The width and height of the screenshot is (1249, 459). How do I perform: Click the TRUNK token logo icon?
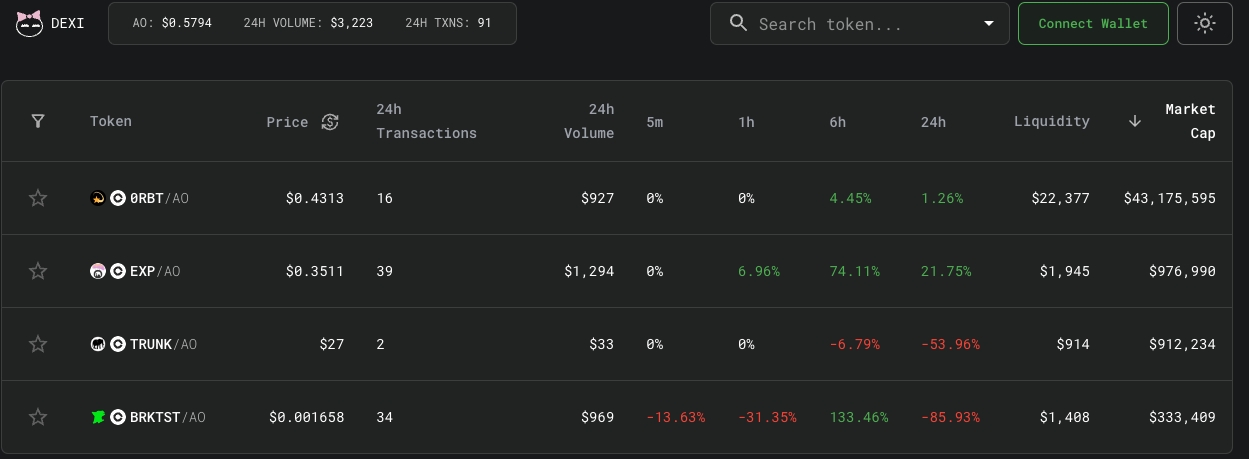coord(98,344)
